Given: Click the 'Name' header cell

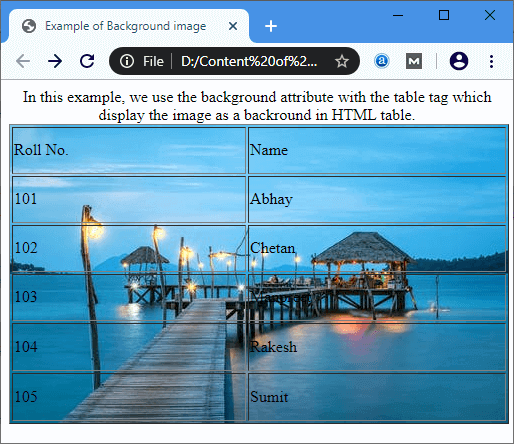Looking at the screenshot, I should click(377, 150).
